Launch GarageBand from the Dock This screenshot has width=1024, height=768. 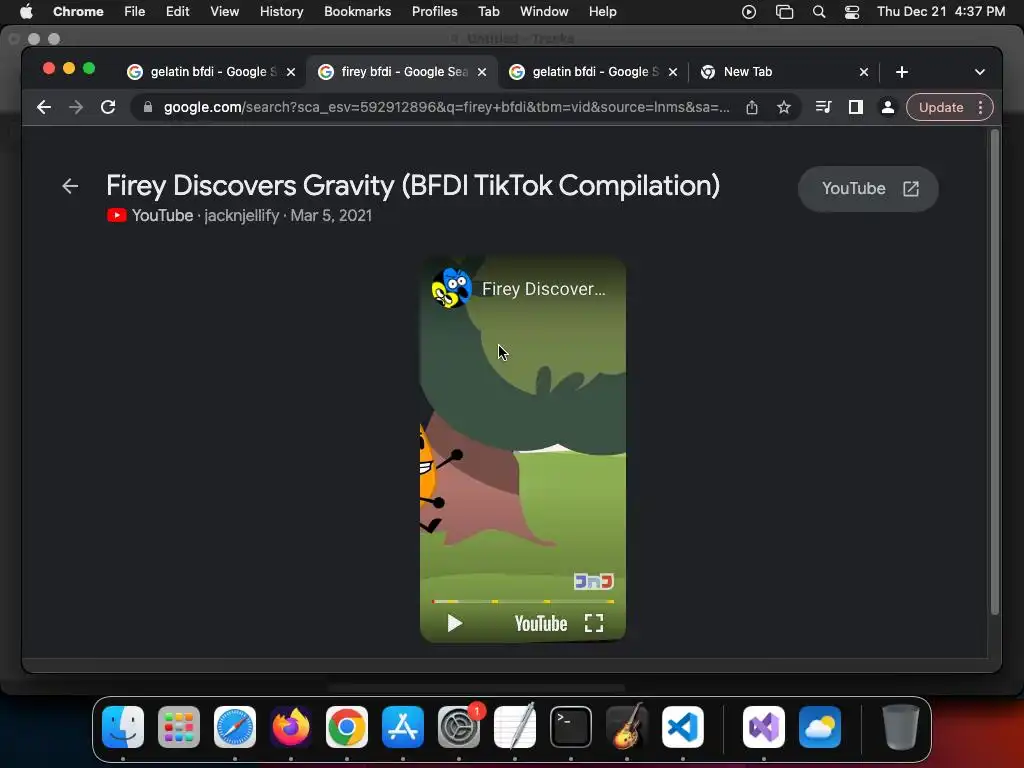(x=627, y=727)
